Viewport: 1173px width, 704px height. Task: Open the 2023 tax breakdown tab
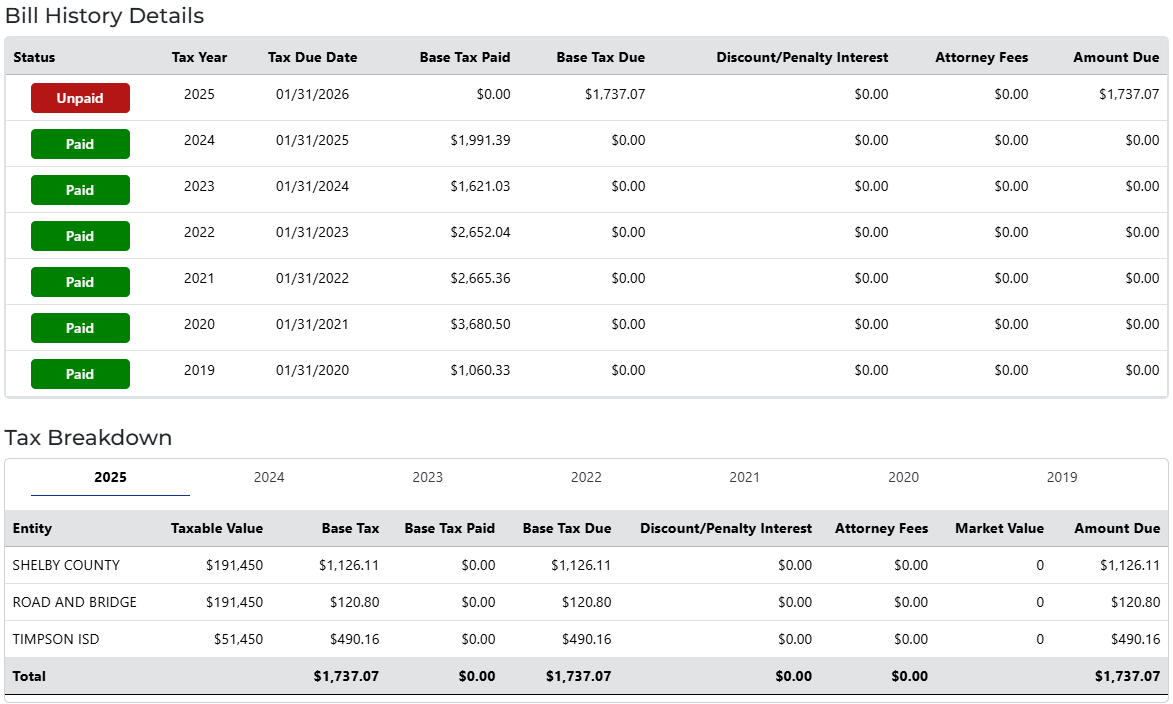pyautogui.click(x=427, y=477)
